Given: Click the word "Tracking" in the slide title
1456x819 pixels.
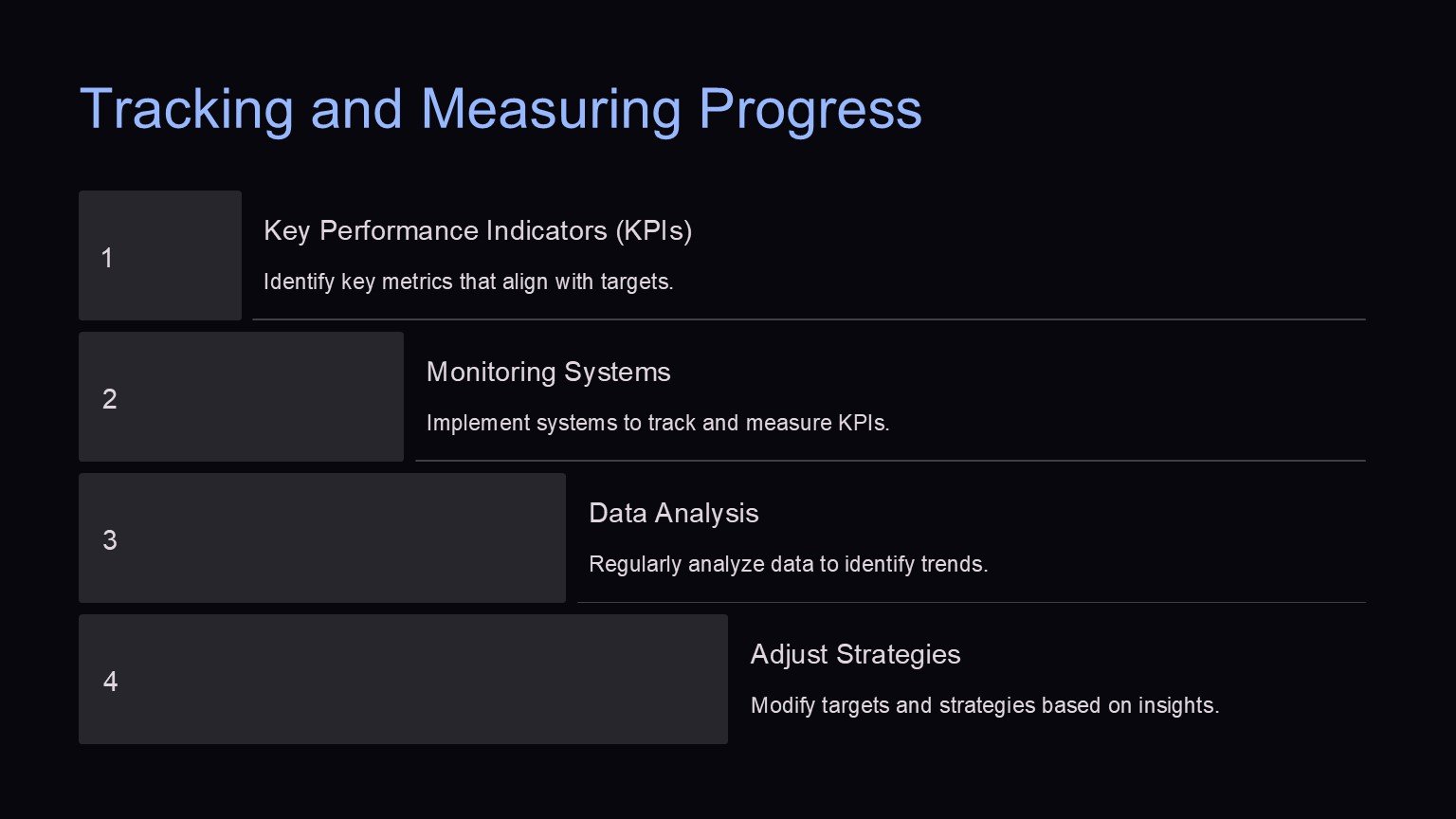Looking at the screenshot, I should click(x=187, y=109).
